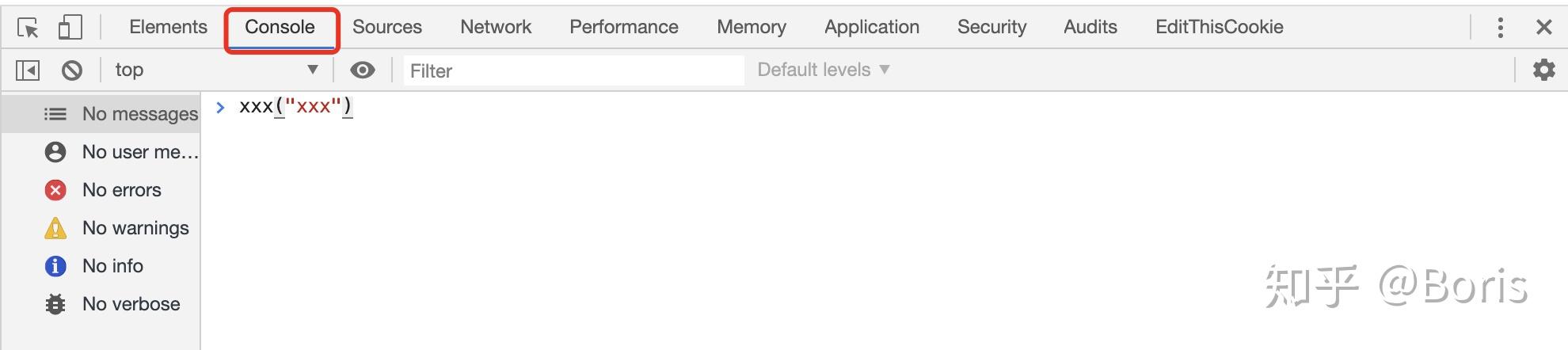Open live expression eye icon

(363, 70)
